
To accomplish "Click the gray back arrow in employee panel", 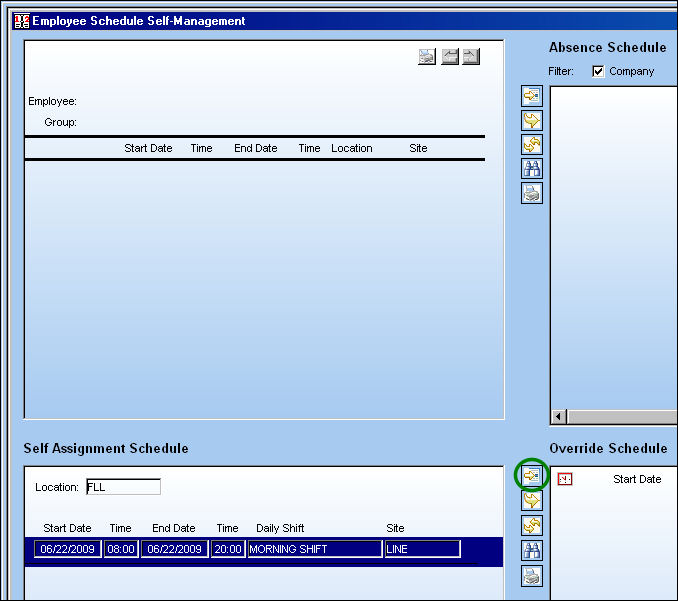I will coord(450,56).
